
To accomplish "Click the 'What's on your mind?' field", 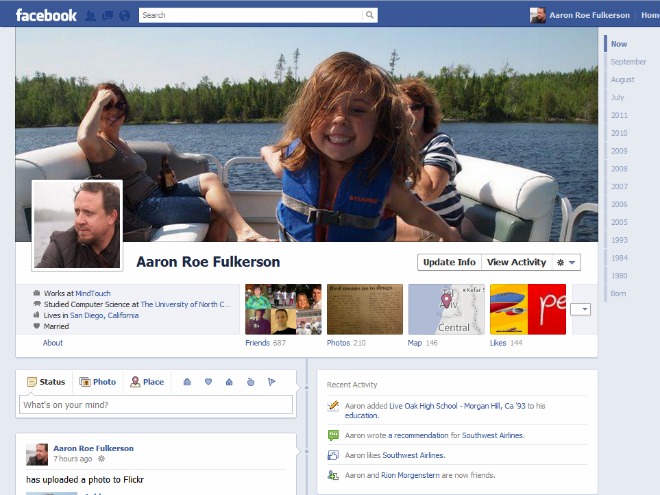I will [x=156, y=405].
